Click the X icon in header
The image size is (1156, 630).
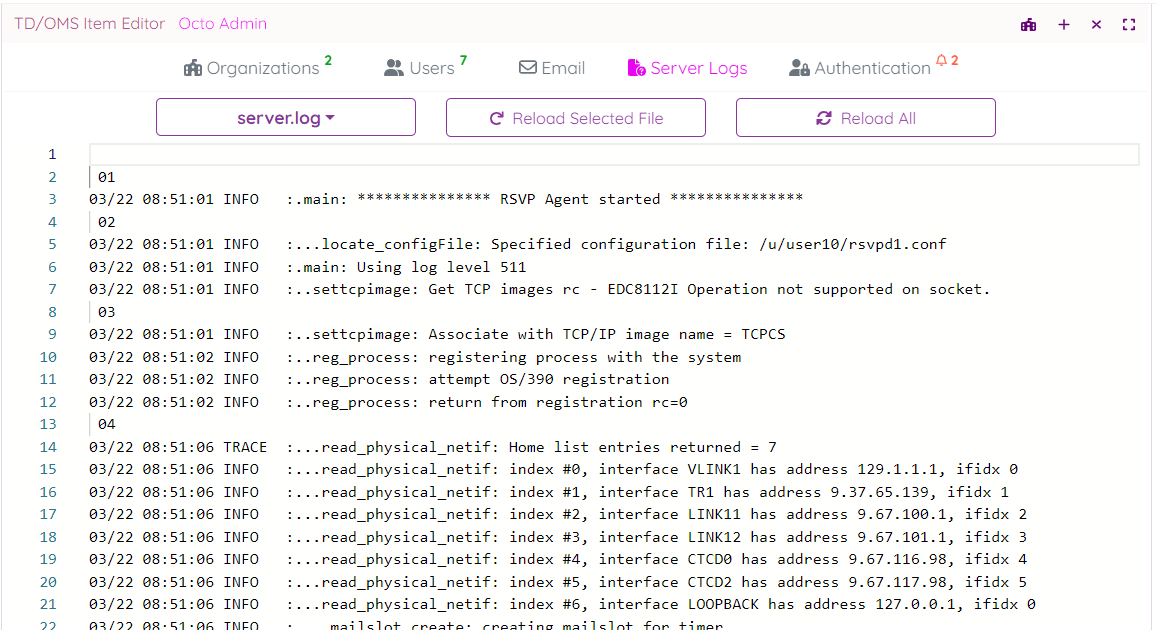(1096, 25)
